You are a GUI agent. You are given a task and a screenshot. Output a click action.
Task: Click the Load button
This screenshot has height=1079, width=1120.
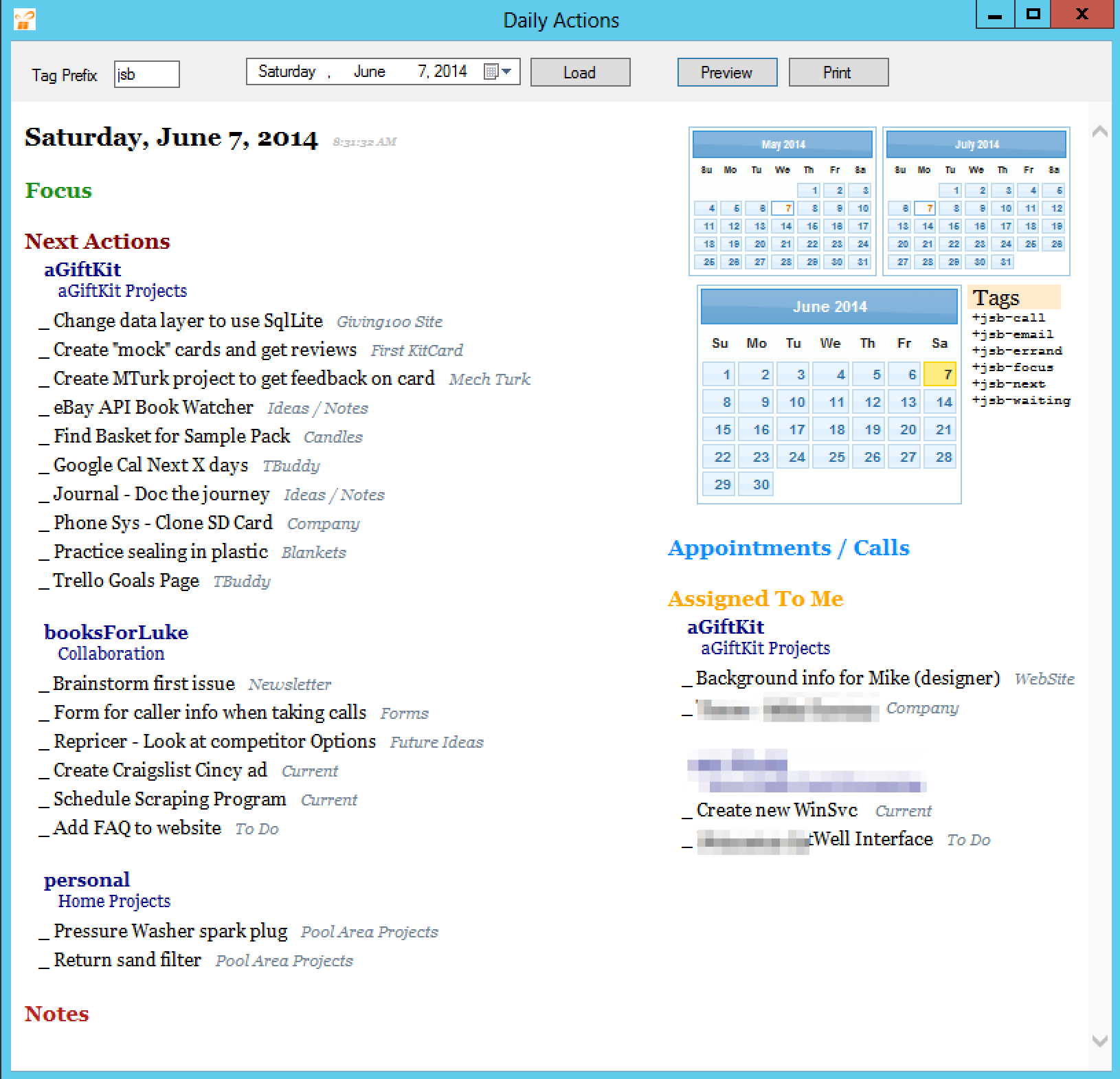(580, 73)
